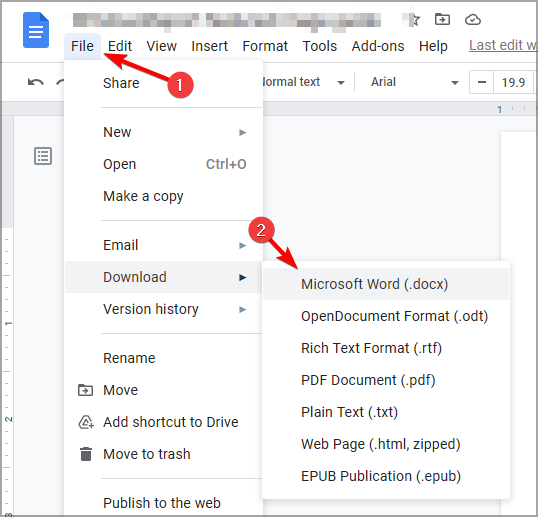Click the Last edit link
This screenshot has height=517, width=538.
pos(503,45)
